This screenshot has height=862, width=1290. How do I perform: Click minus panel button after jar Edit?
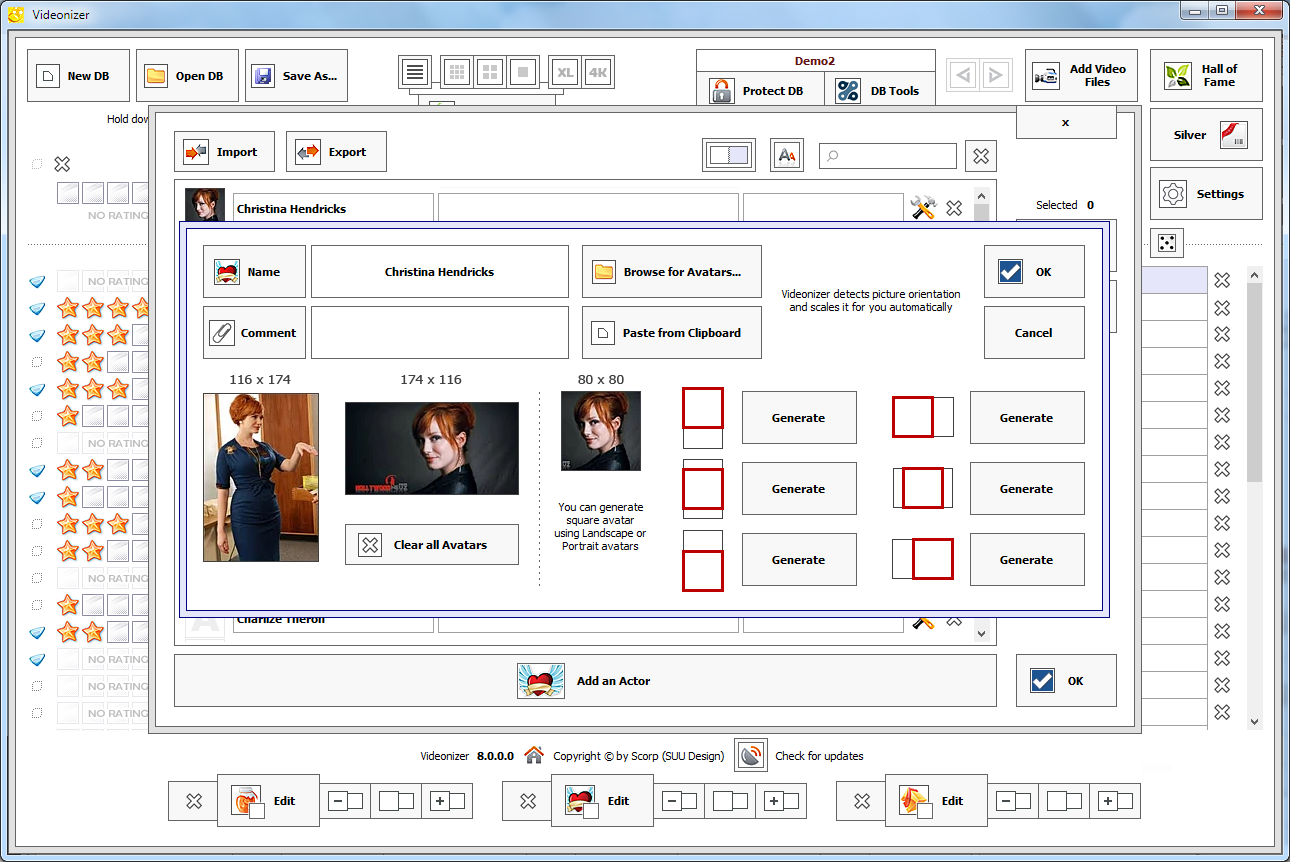coord(346,801)
